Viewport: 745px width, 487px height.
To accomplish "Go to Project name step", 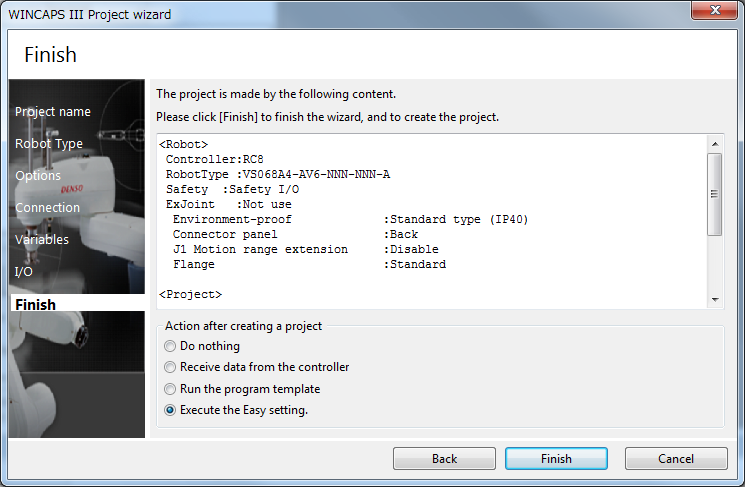I will pos(53,112).
